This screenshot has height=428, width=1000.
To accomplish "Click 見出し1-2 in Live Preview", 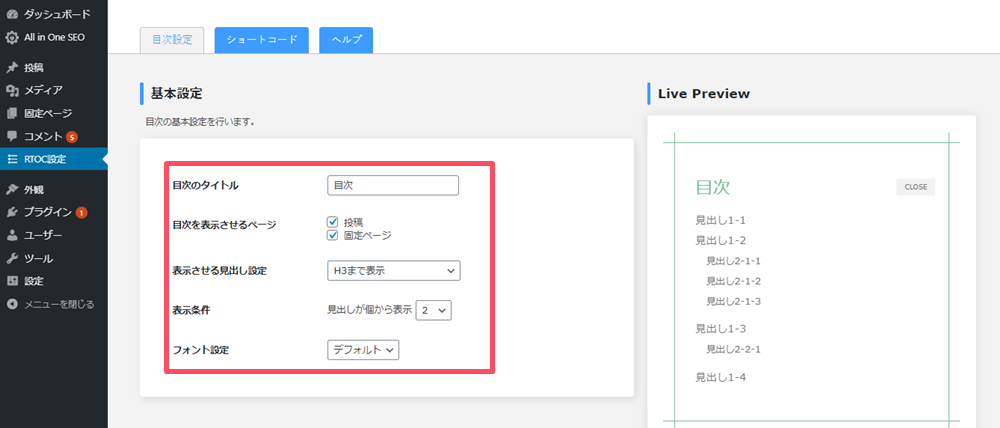I will tap(720, 240).
